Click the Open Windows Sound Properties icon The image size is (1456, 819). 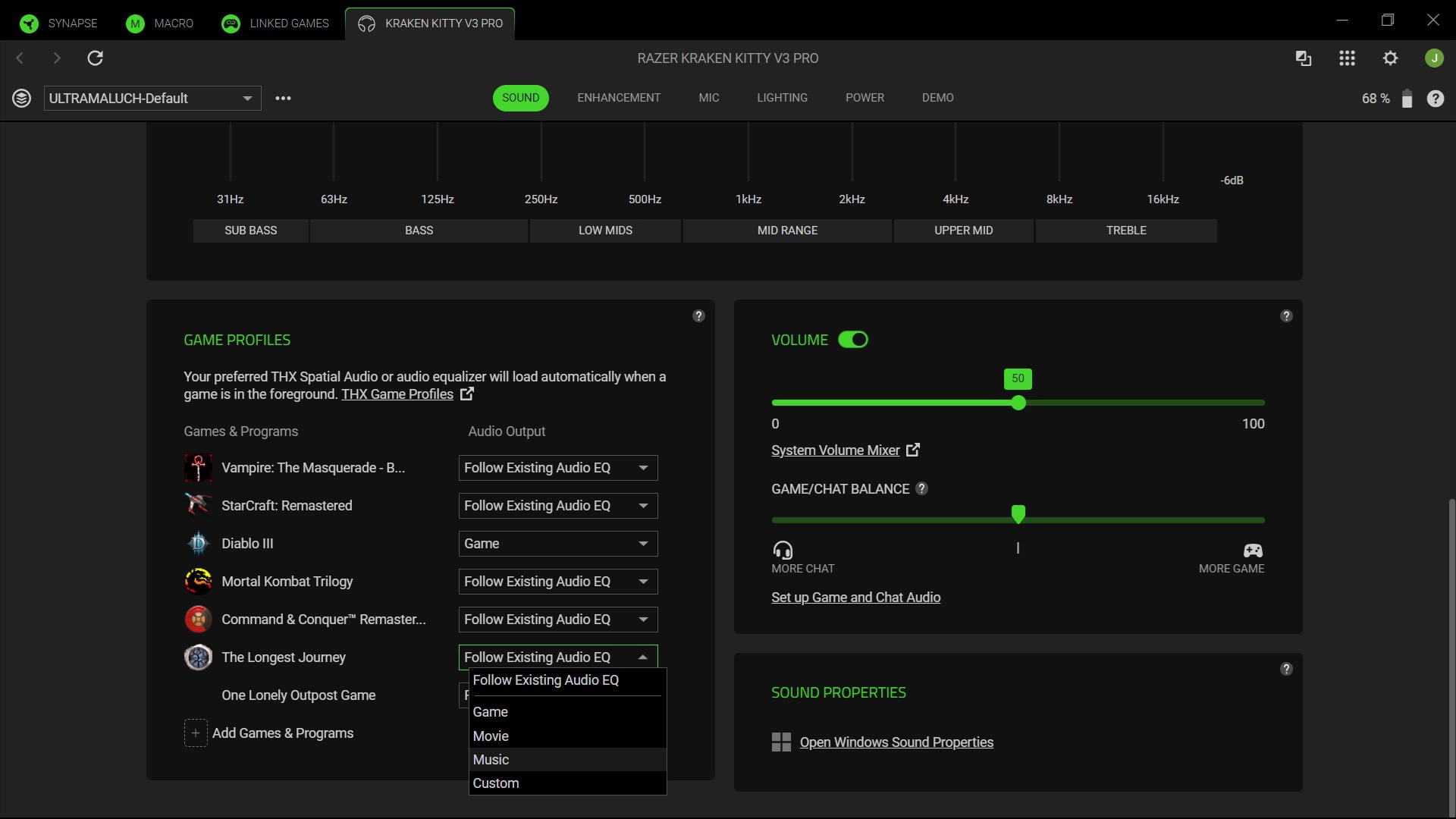click(x=781, y=742)
